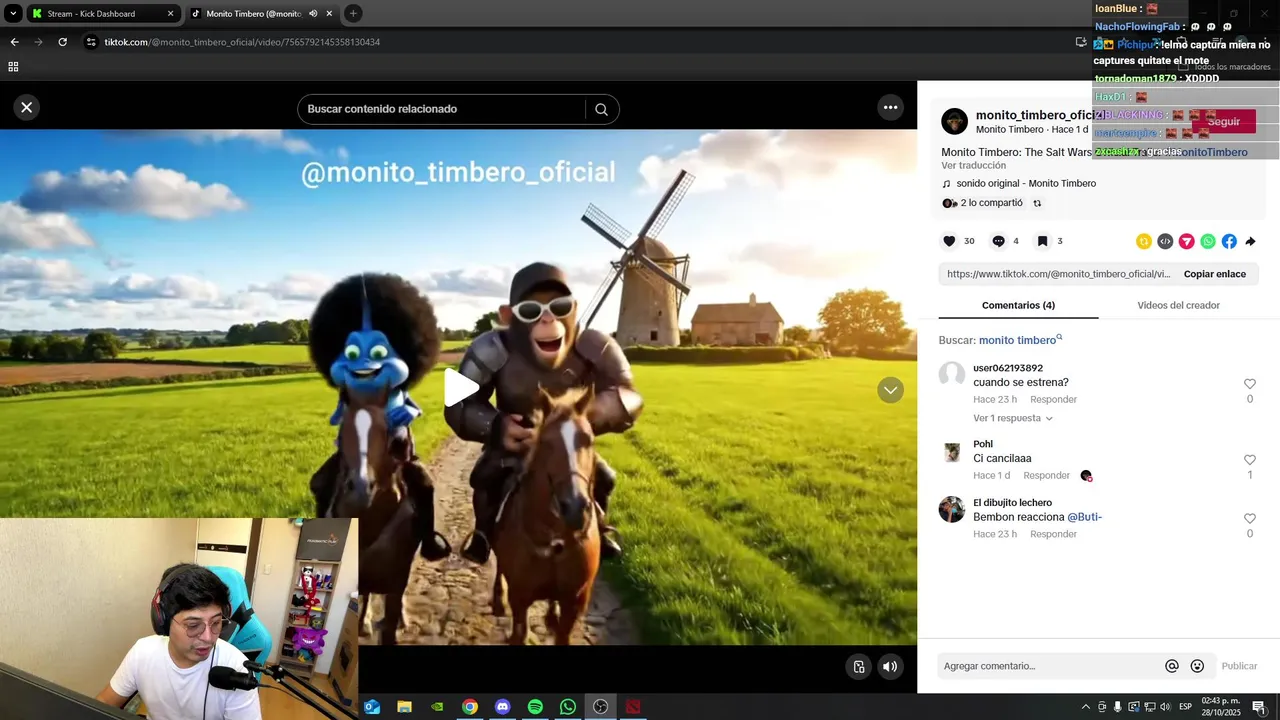Play the Monito Timbero video
This screenshot has height=720, width=1280.
pyautogui.click(x=461, y=388)
